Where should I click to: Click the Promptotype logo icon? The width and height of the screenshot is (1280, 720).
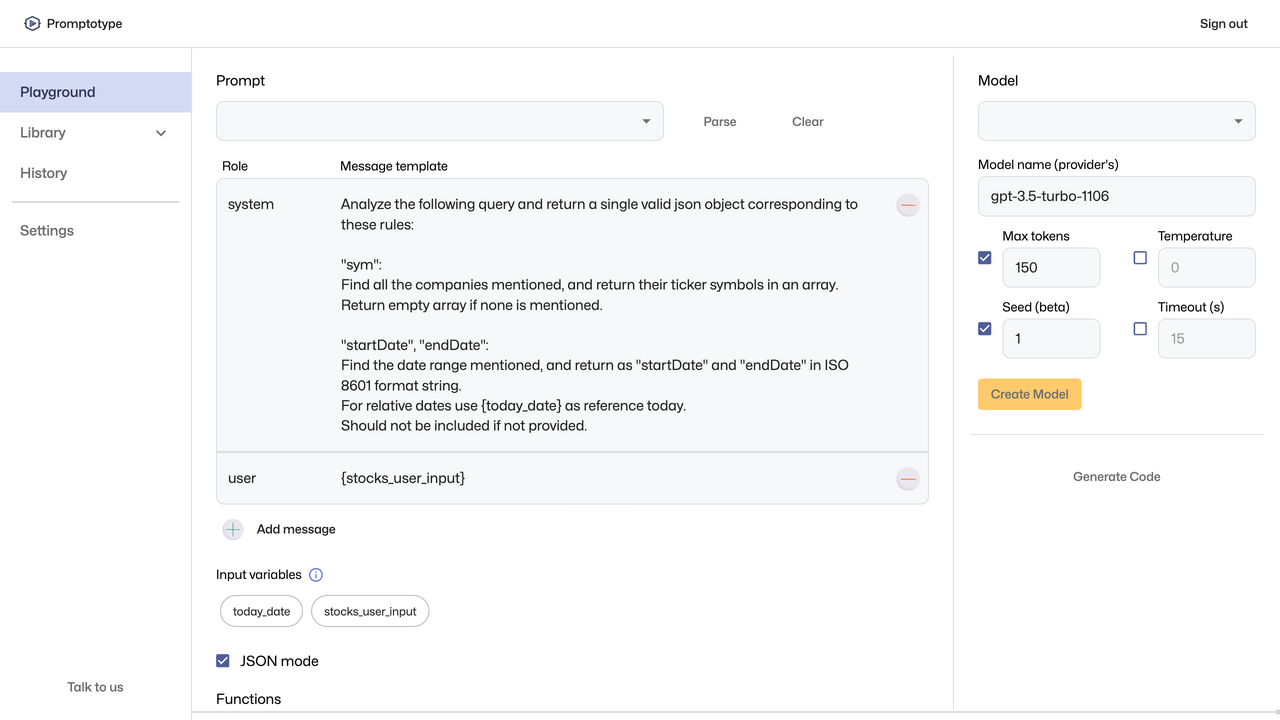click(x=32, y=24)
